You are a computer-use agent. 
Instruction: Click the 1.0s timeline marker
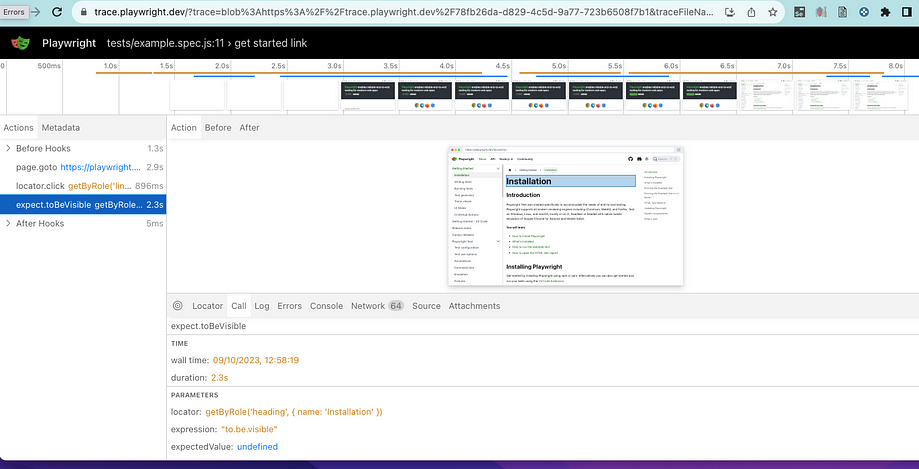(x=110, y=66)
